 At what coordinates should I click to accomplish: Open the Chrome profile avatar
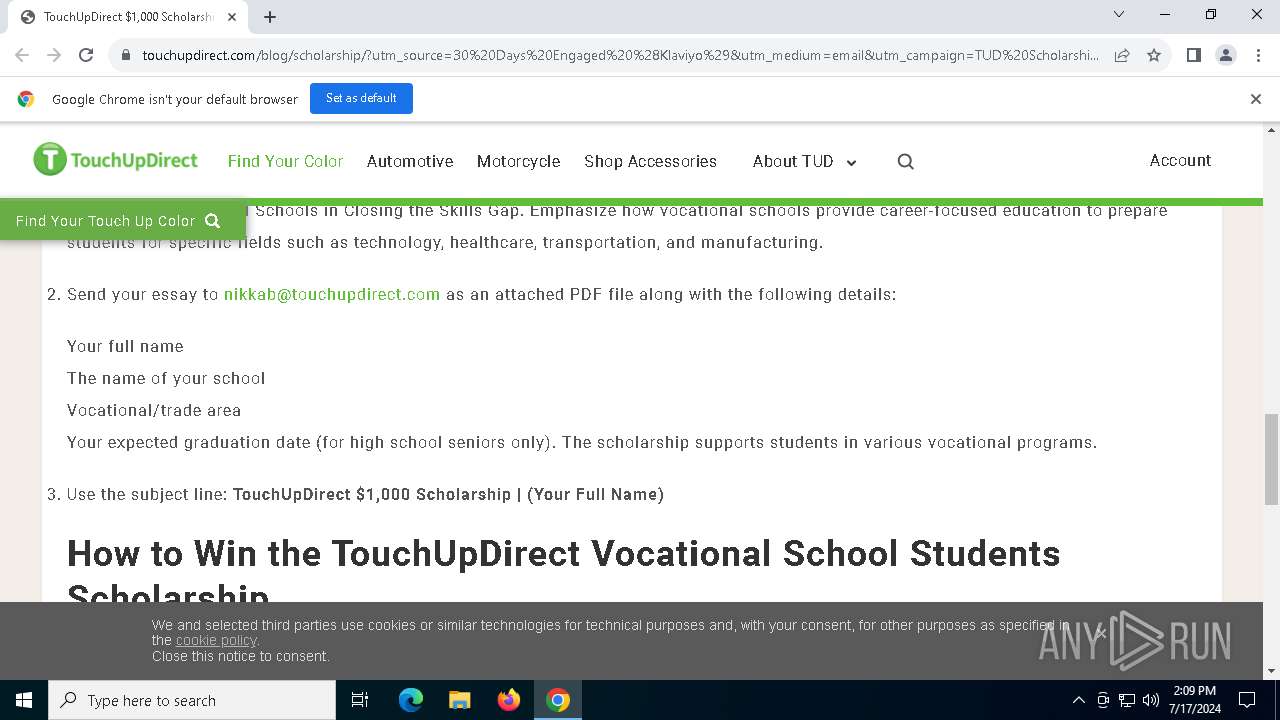point(1226,55)
